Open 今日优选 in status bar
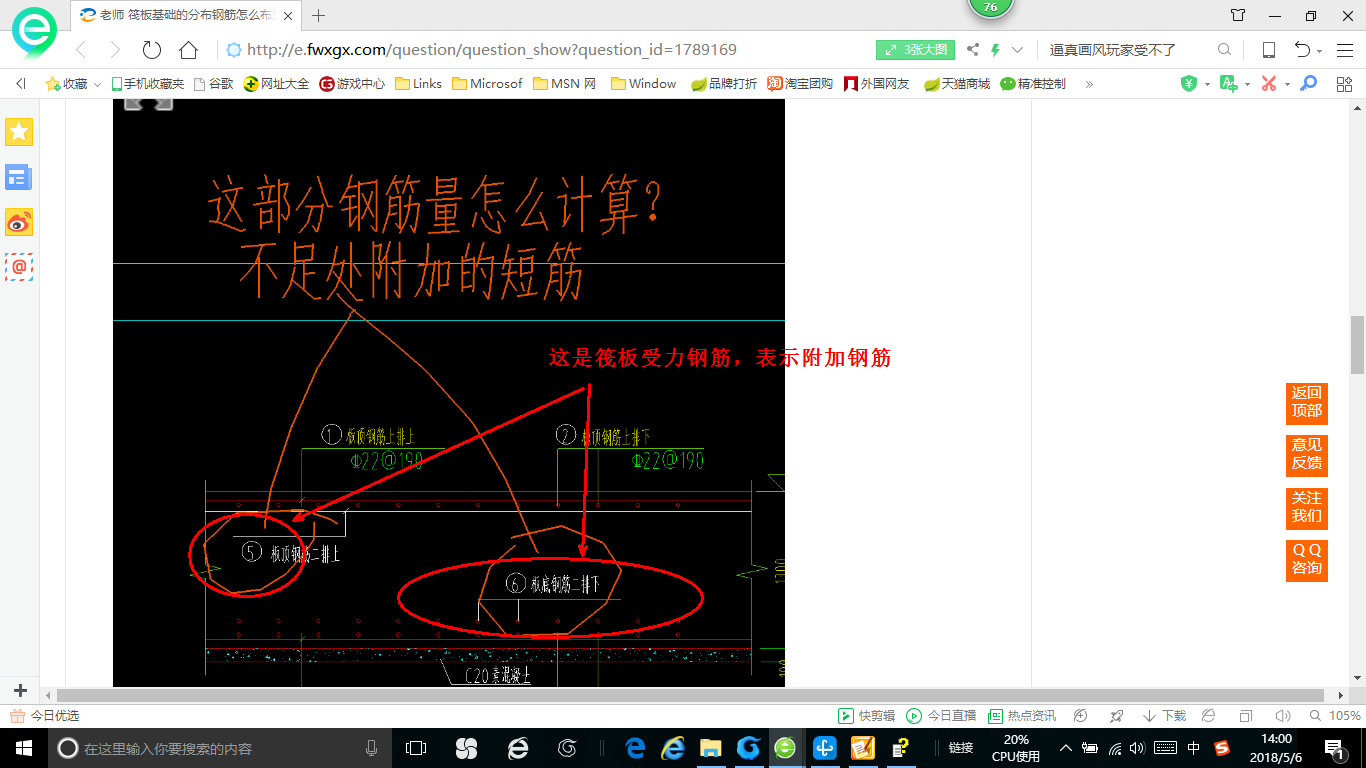 44,716
